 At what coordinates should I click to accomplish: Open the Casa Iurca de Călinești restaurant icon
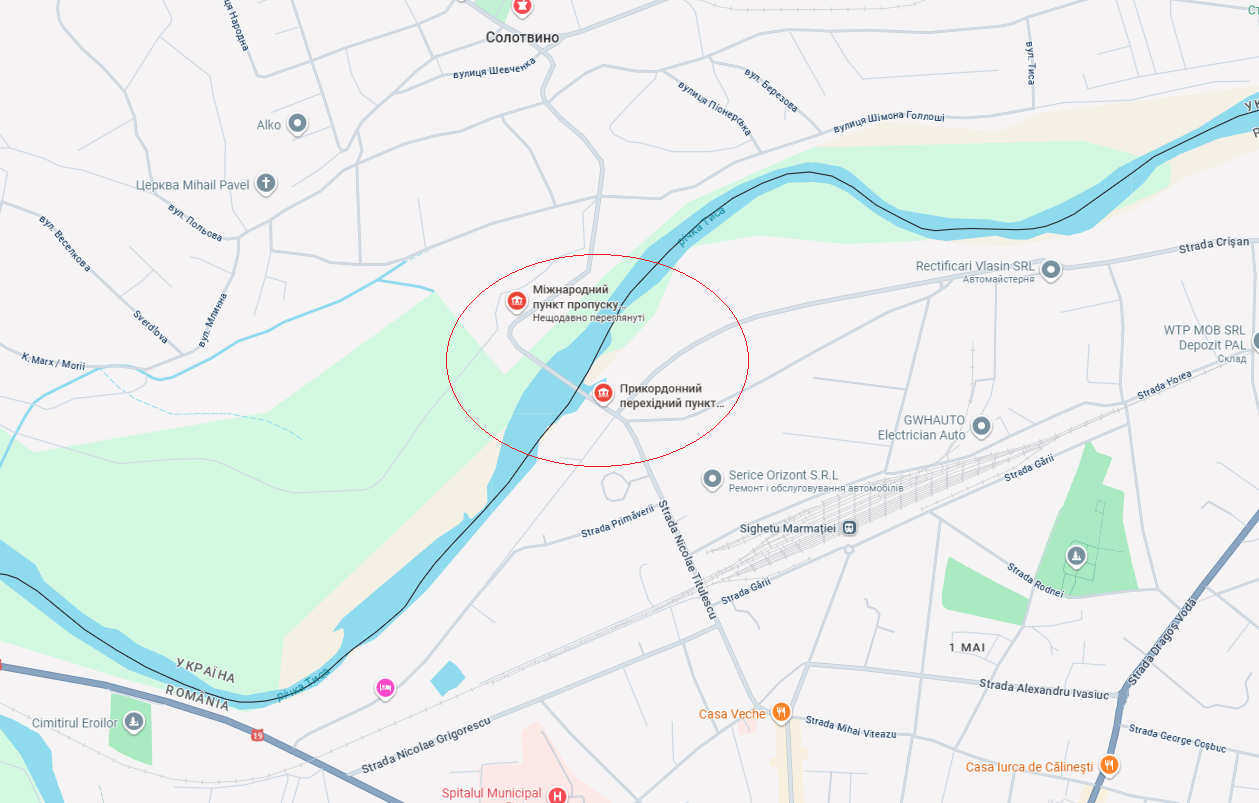(1108, 766)
